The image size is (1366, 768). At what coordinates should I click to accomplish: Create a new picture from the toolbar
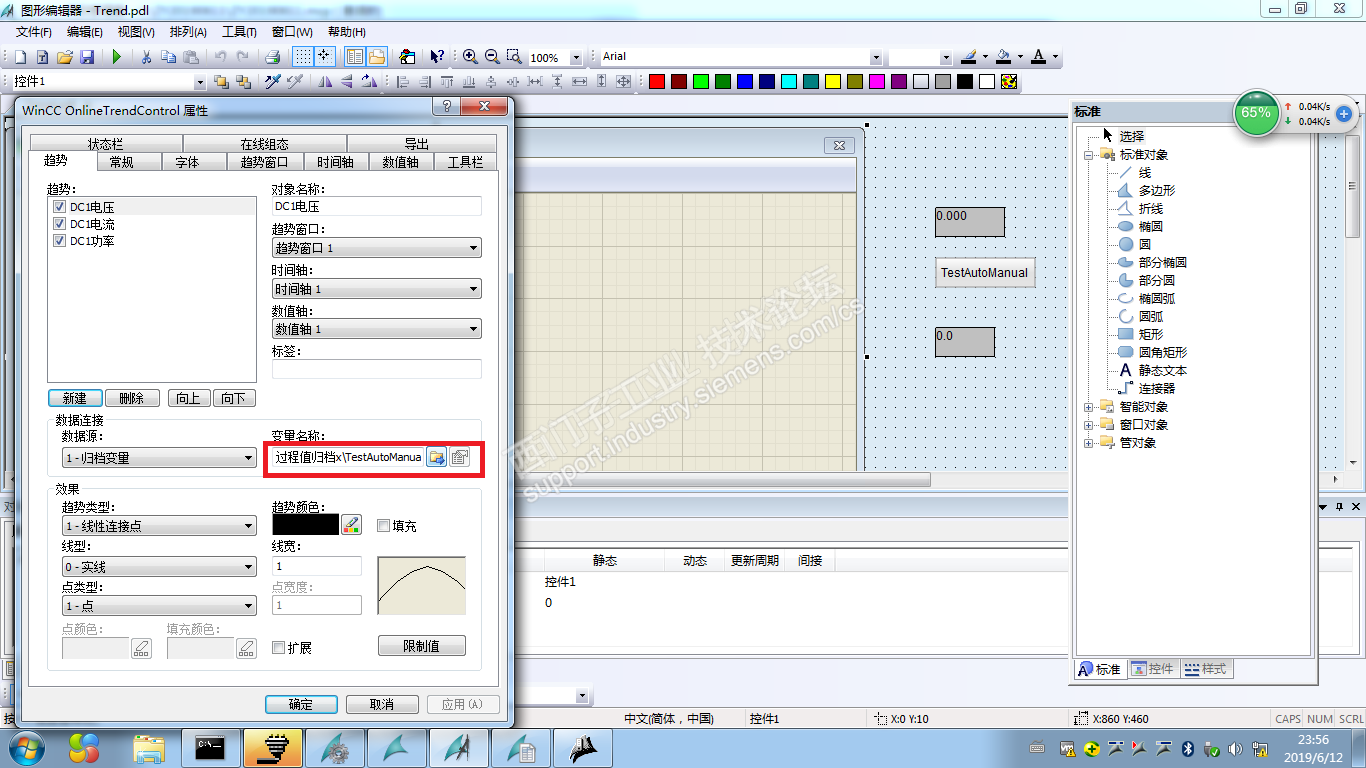[18, 57]
